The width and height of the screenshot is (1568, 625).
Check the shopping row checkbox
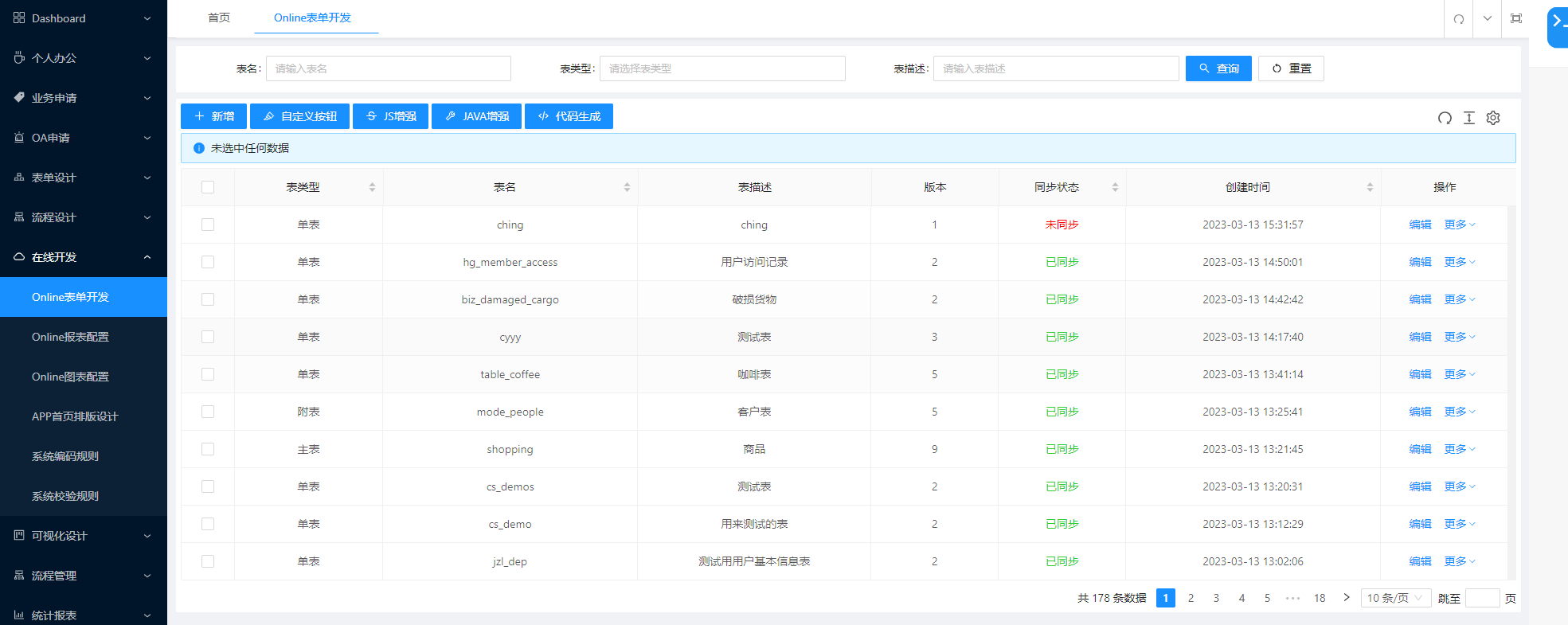click(x=208, y=449)
